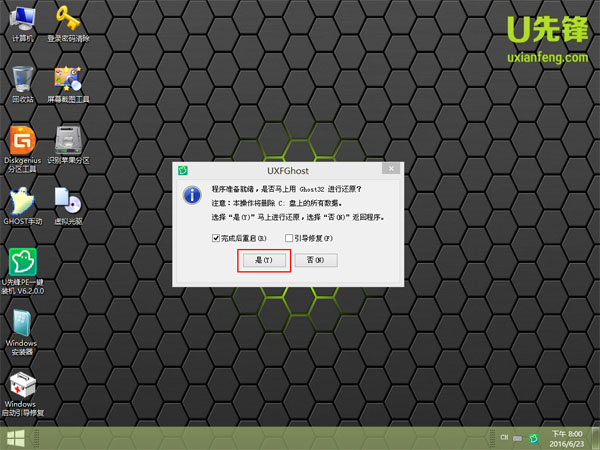The height and width of the screenshot is (450, 600).
Task: Open the Windows Start button
Action: (16, 438)
